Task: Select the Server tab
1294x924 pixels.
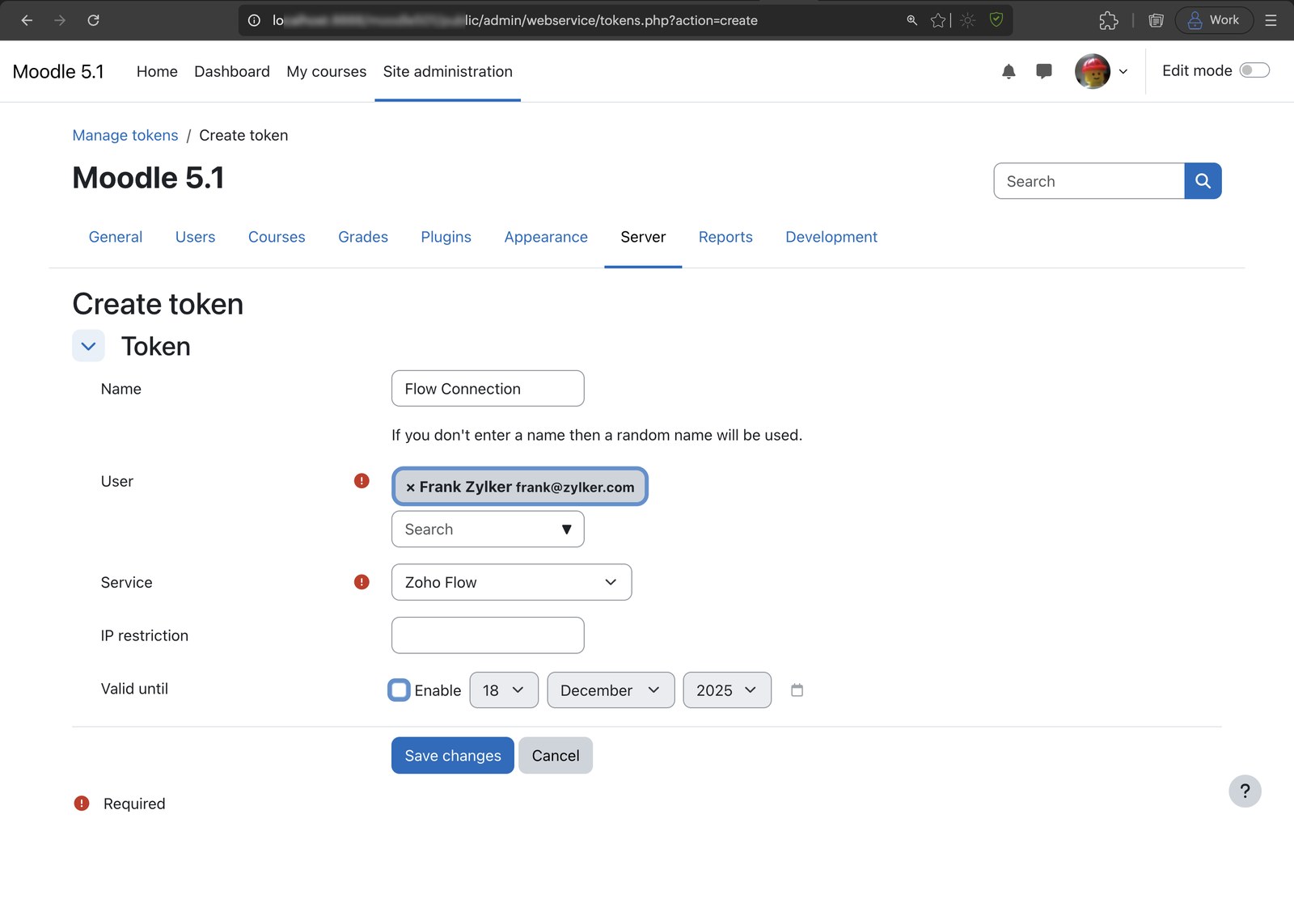Action: coord(643,237)
